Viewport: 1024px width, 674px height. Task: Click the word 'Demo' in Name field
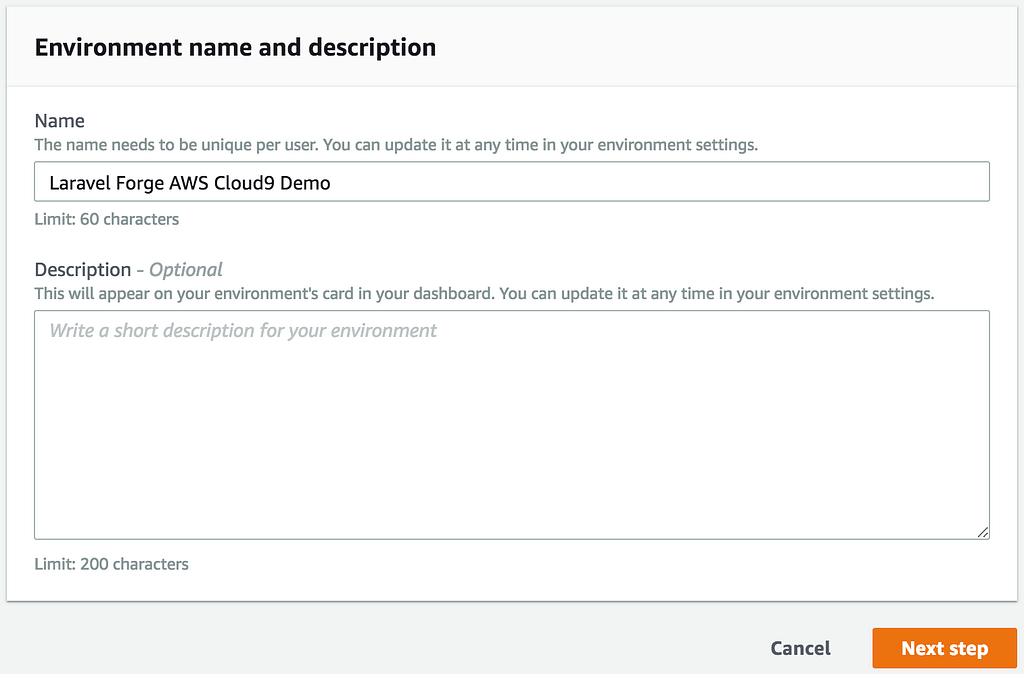[307, 183]
